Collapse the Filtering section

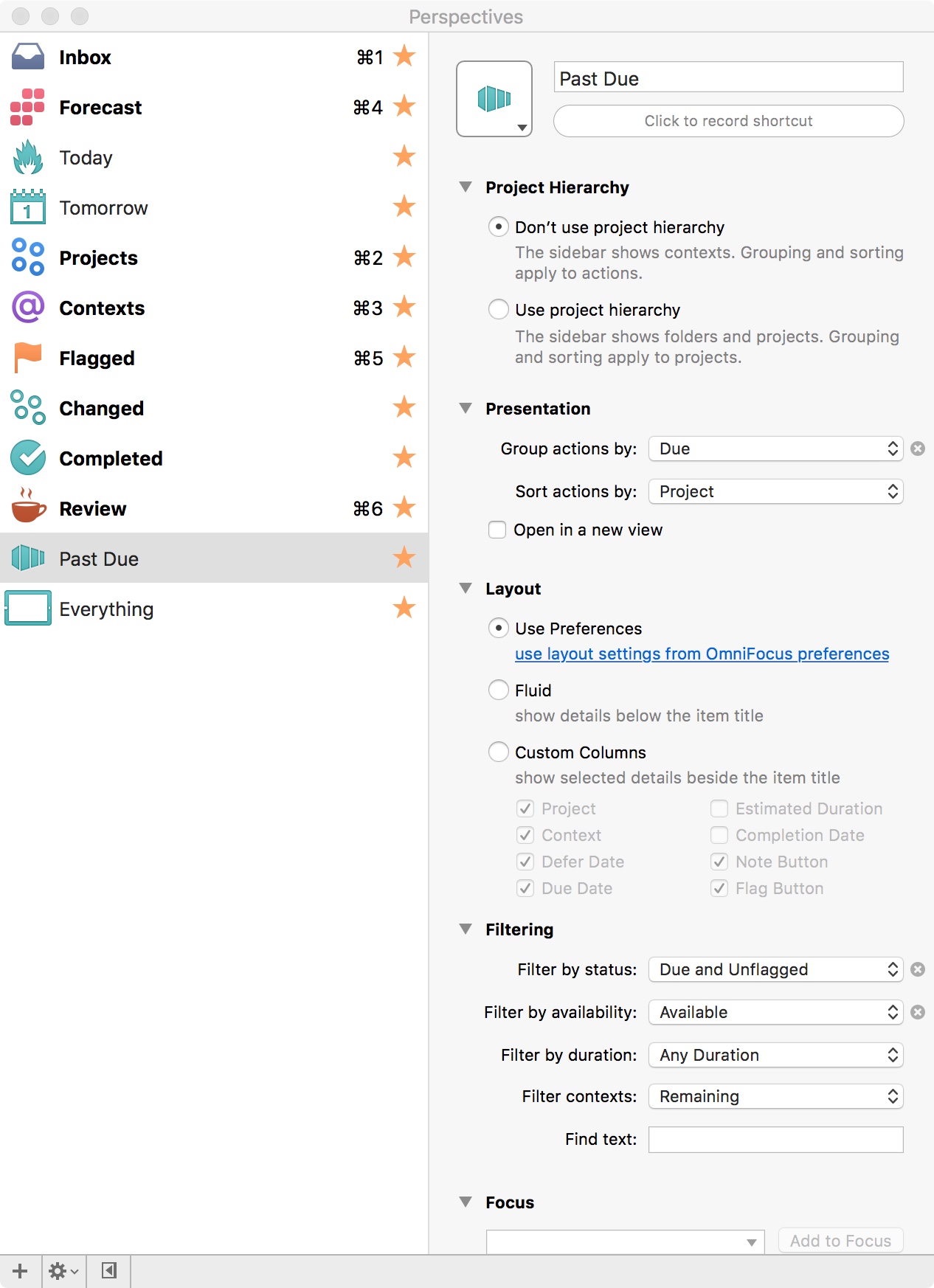466,929
